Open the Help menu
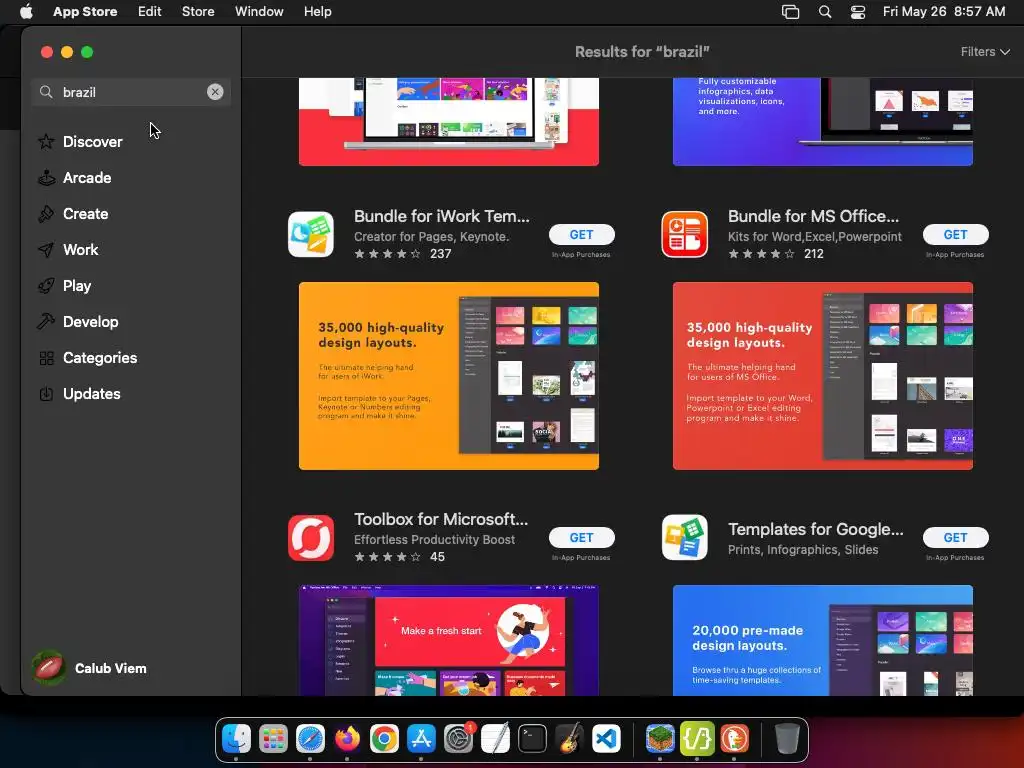This screenshot has width=1024, height=768. click(x=317, y=11)
